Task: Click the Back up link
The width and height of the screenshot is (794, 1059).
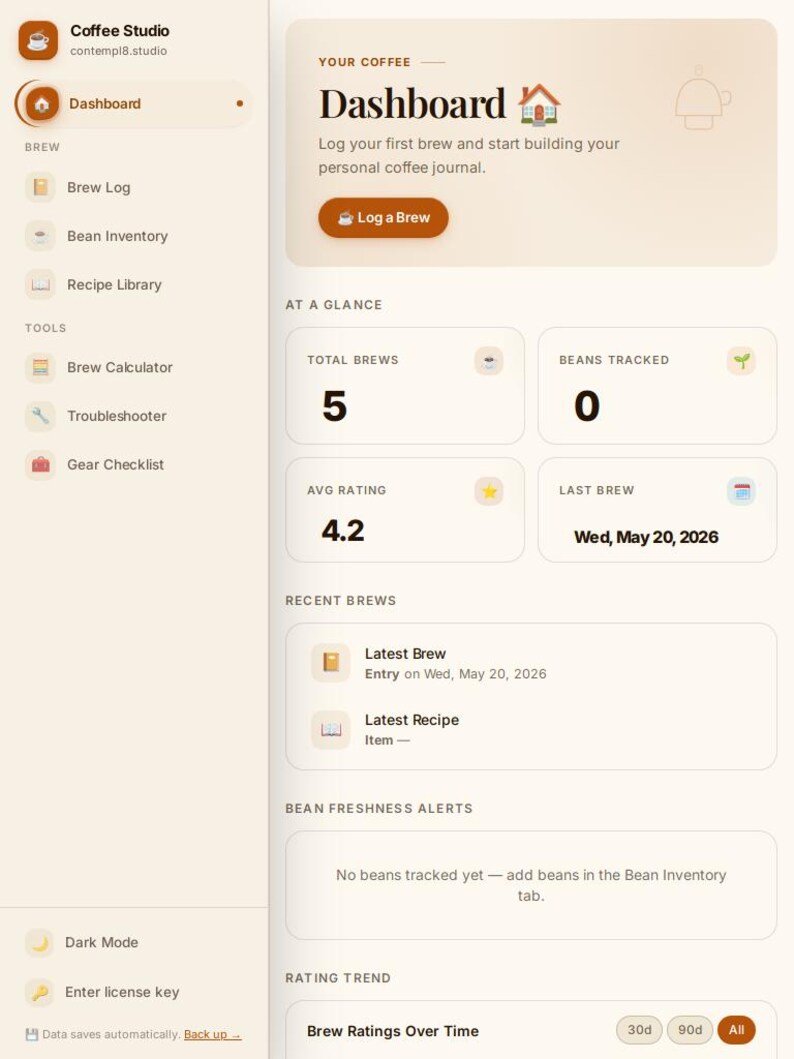Action: 212,1035
